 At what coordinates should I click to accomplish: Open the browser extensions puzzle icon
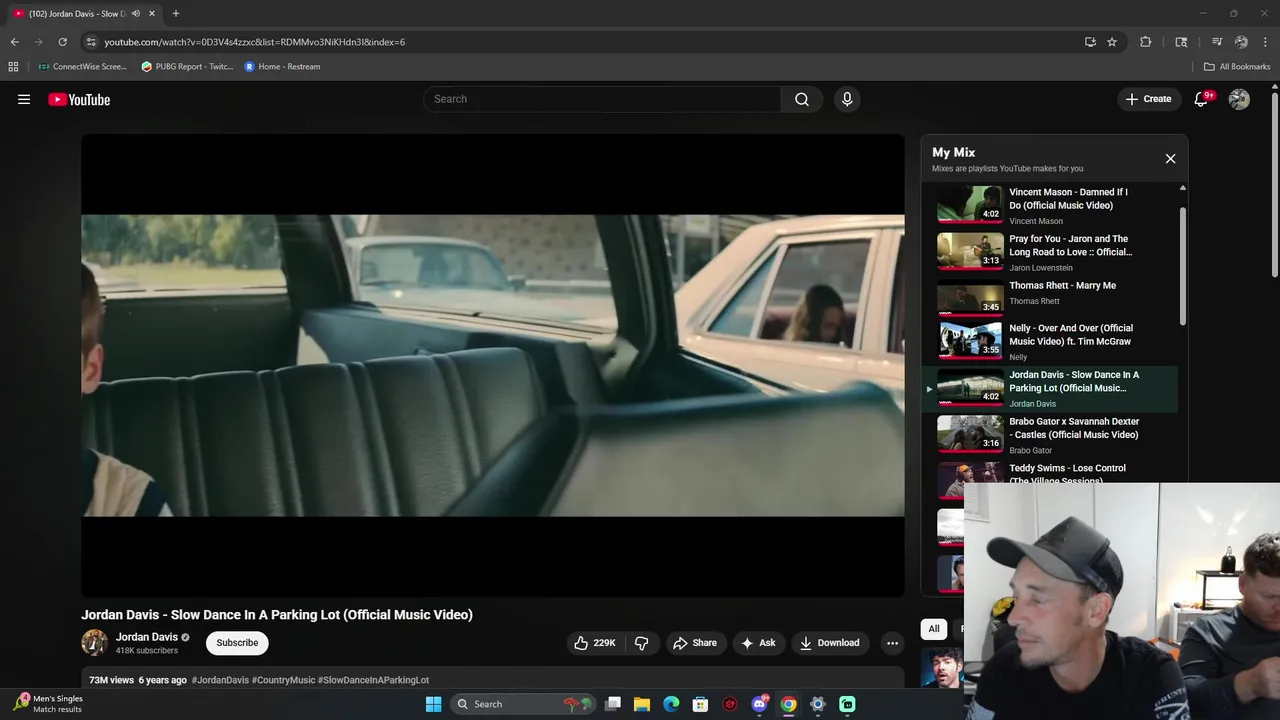point(1146,42)
